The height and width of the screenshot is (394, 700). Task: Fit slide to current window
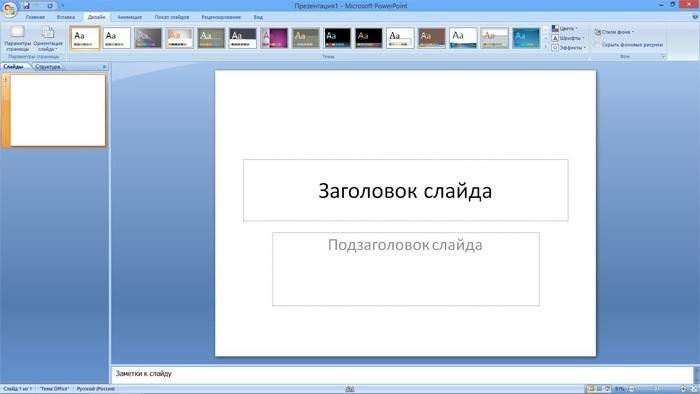[694, 389]
